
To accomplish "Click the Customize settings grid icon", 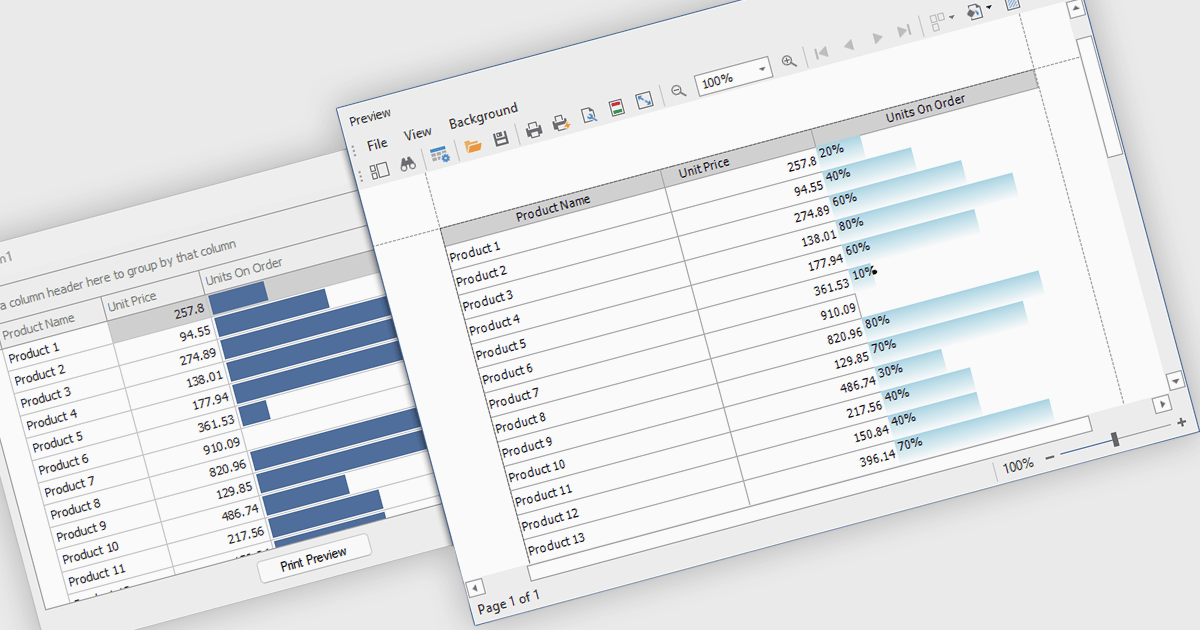I will point(439,154).
